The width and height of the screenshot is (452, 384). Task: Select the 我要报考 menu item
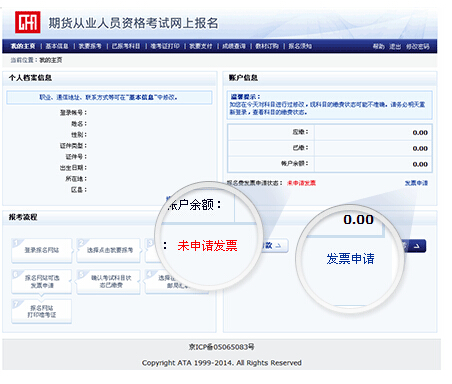click(90, 46)
